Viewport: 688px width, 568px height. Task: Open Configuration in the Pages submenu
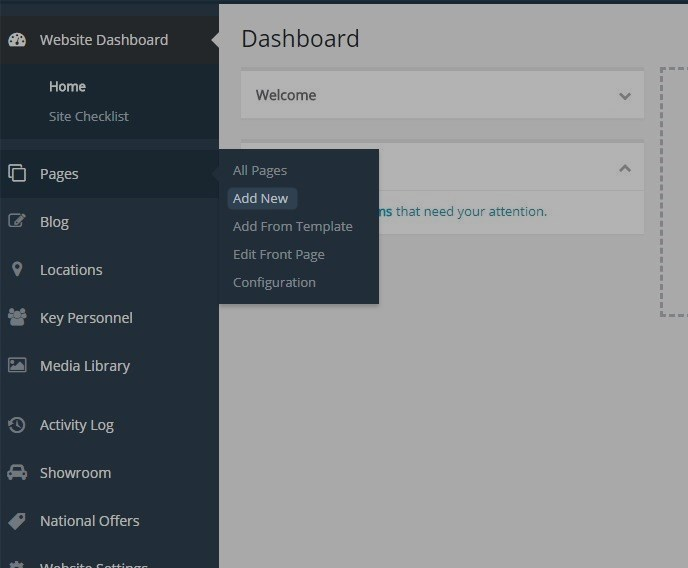pos(274,282)
